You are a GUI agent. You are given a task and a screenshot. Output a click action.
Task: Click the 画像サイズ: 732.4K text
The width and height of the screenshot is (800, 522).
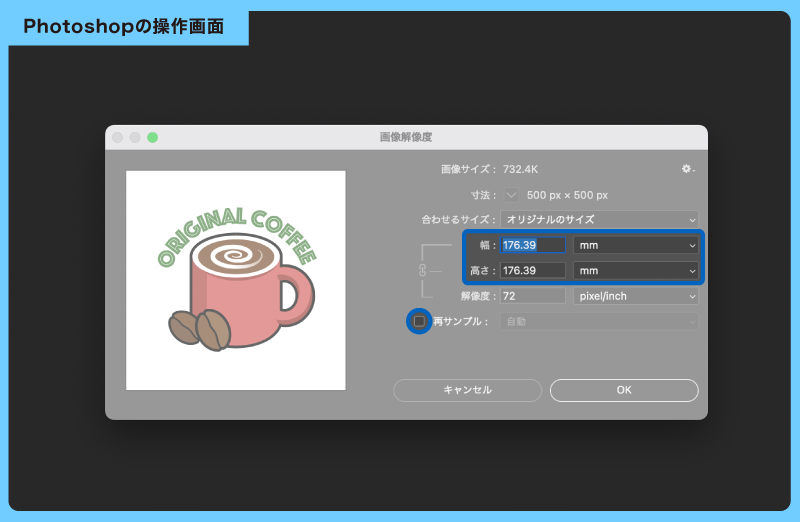489,169
